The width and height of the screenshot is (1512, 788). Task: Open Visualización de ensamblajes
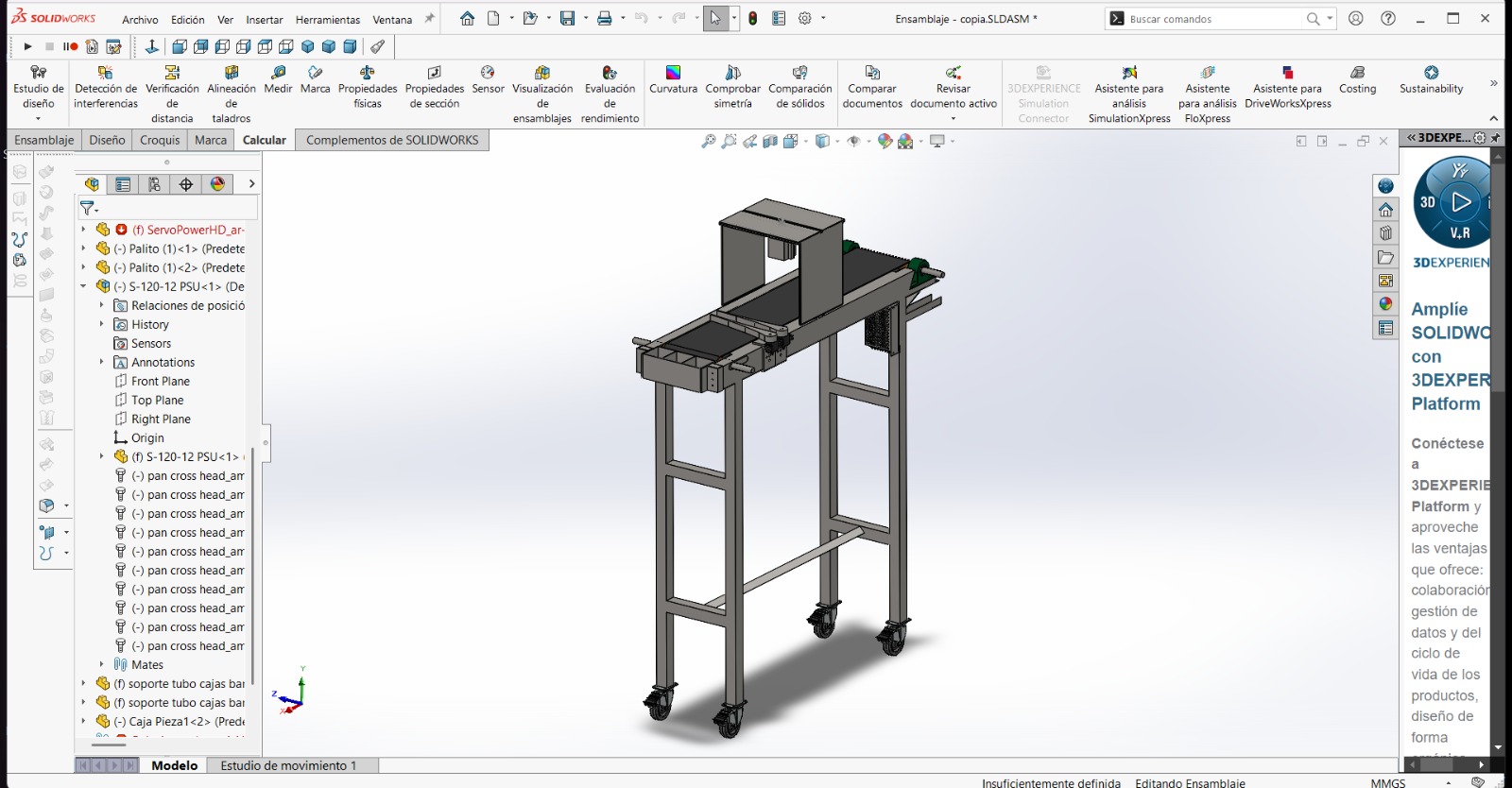click(542, 94)
